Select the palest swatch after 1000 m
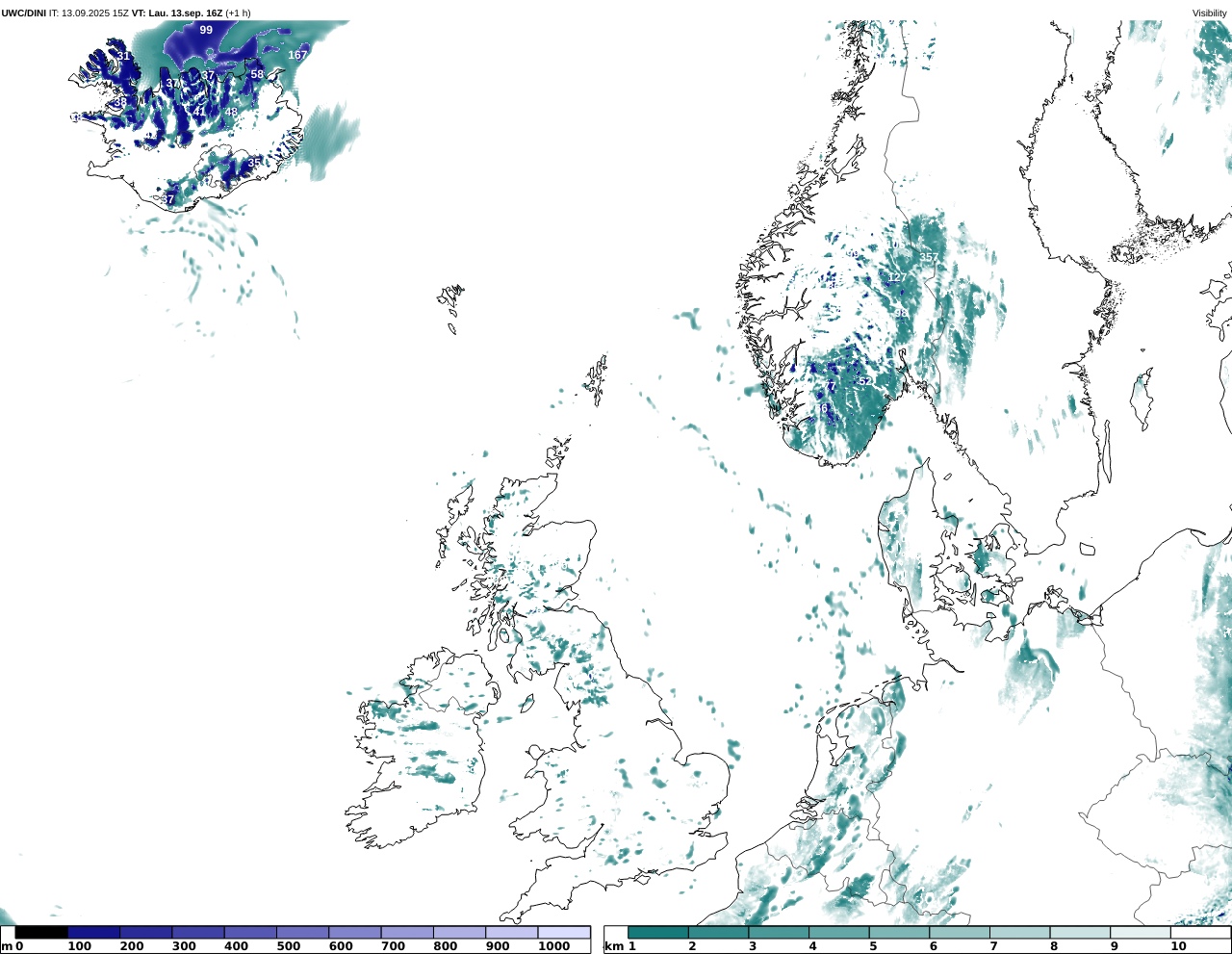This screenshot has height=954, width=1232. pos(563,932)
